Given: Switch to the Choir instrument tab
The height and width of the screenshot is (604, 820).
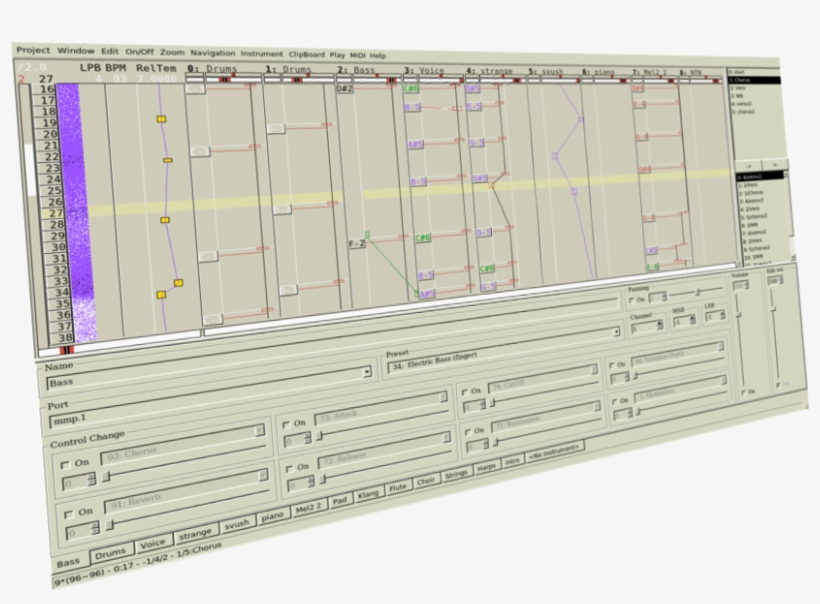Looking at the screenshot, I should click(426, 481).
